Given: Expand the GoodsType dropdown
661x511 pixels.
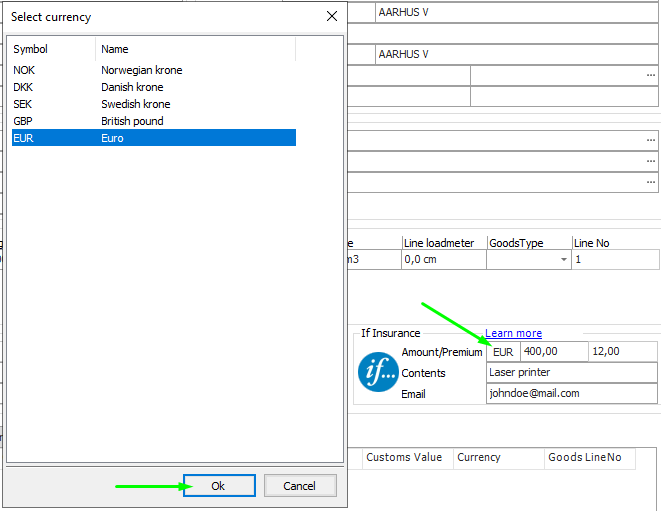Looking at the screenshot, I should [564, 259].
